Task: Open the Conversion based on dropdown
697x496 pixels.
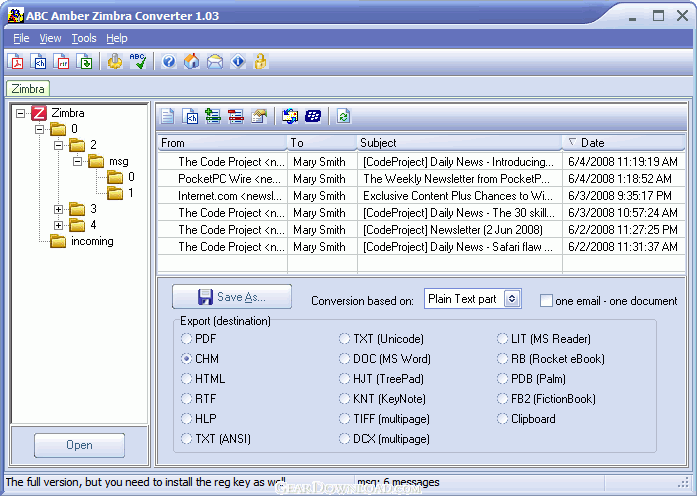Action: pyautogui.click(x=512, y=299)
